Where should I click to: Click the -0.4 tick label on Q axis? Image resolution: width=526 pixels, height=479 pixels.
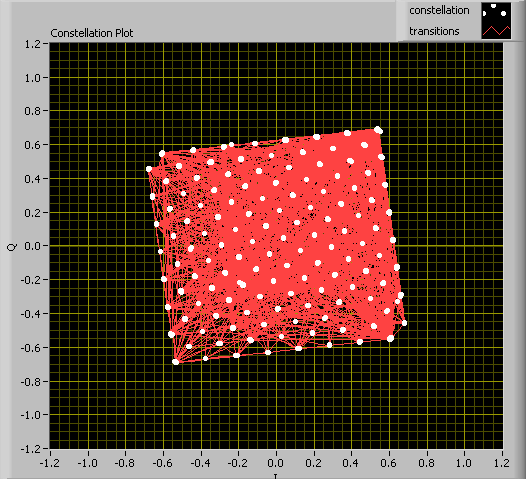(30, 314)
